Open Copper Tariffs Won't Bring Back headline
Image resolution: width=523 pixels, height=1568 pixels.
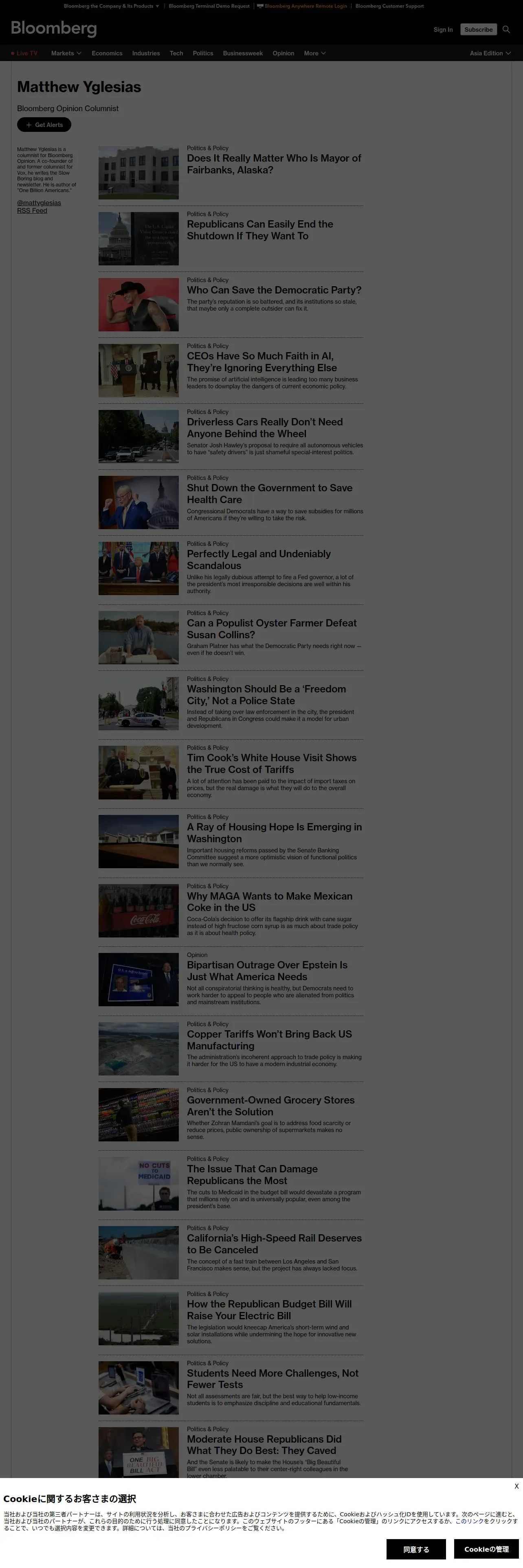tap(269, 1040)
